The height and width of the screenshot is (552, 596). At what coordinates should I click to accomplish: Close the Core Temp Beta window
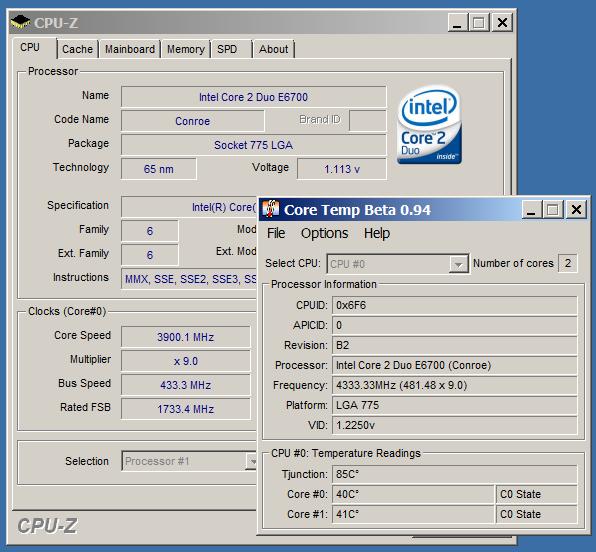point(576,209)
